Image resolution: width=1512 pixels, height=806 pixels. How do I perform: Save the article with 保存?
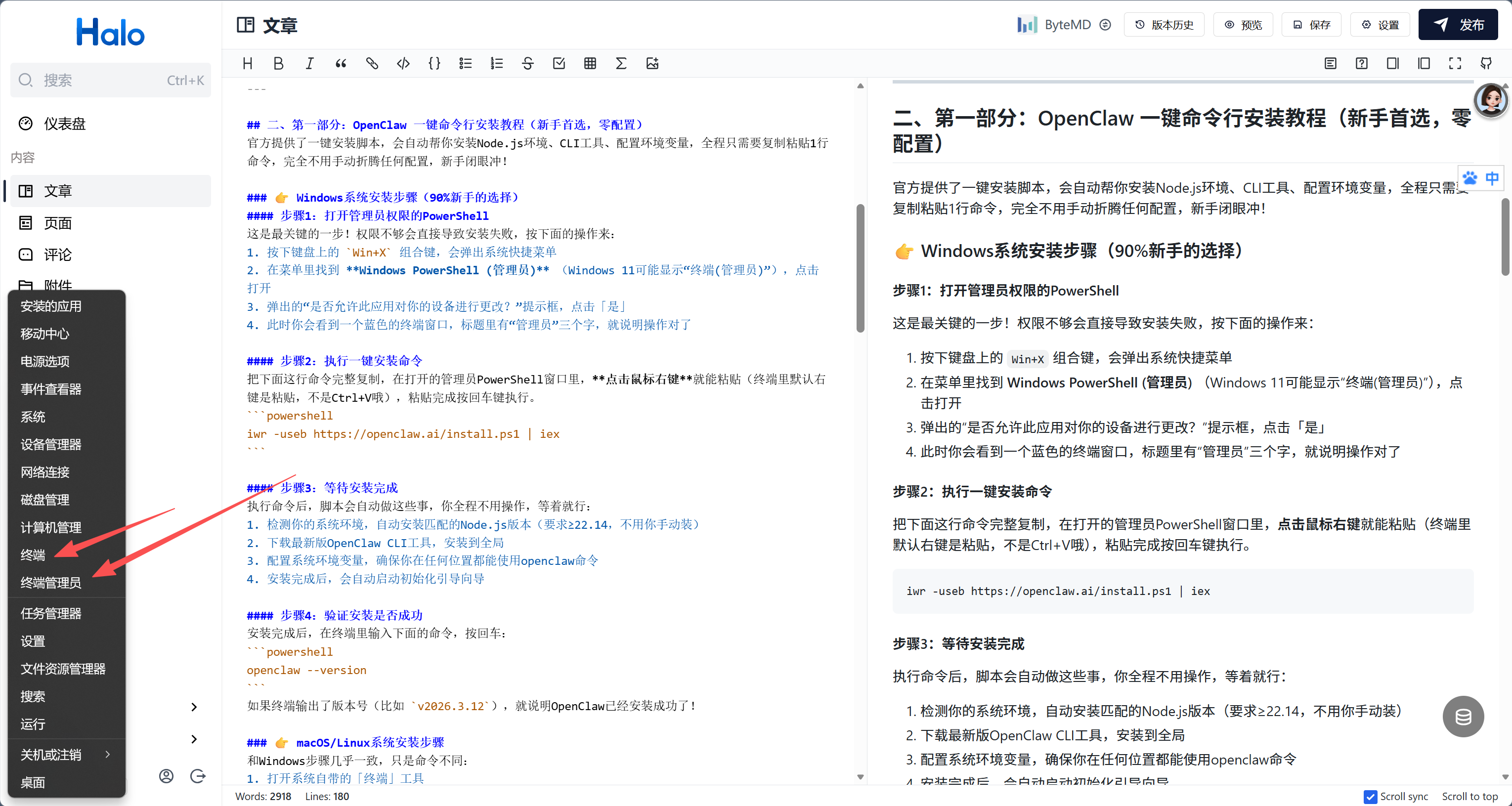click(x=1311, y=25)
